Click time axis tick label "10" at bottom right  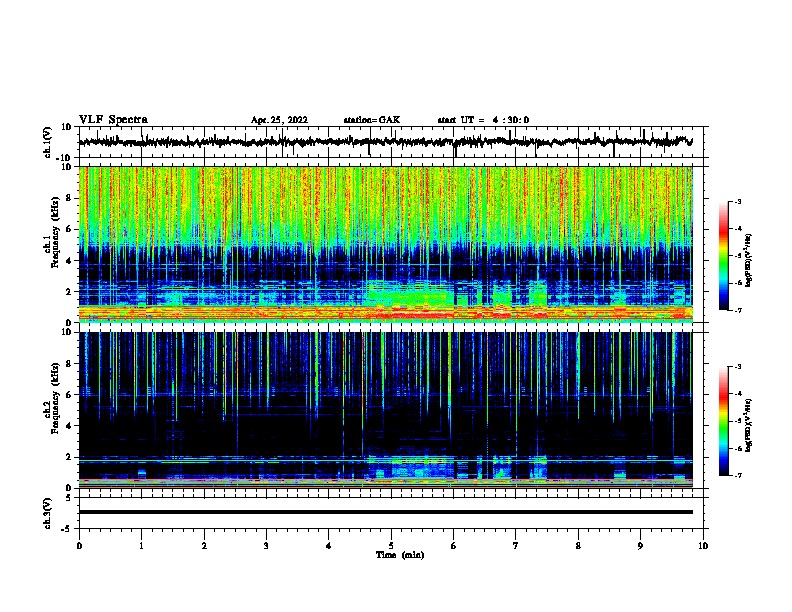point(703,546)
